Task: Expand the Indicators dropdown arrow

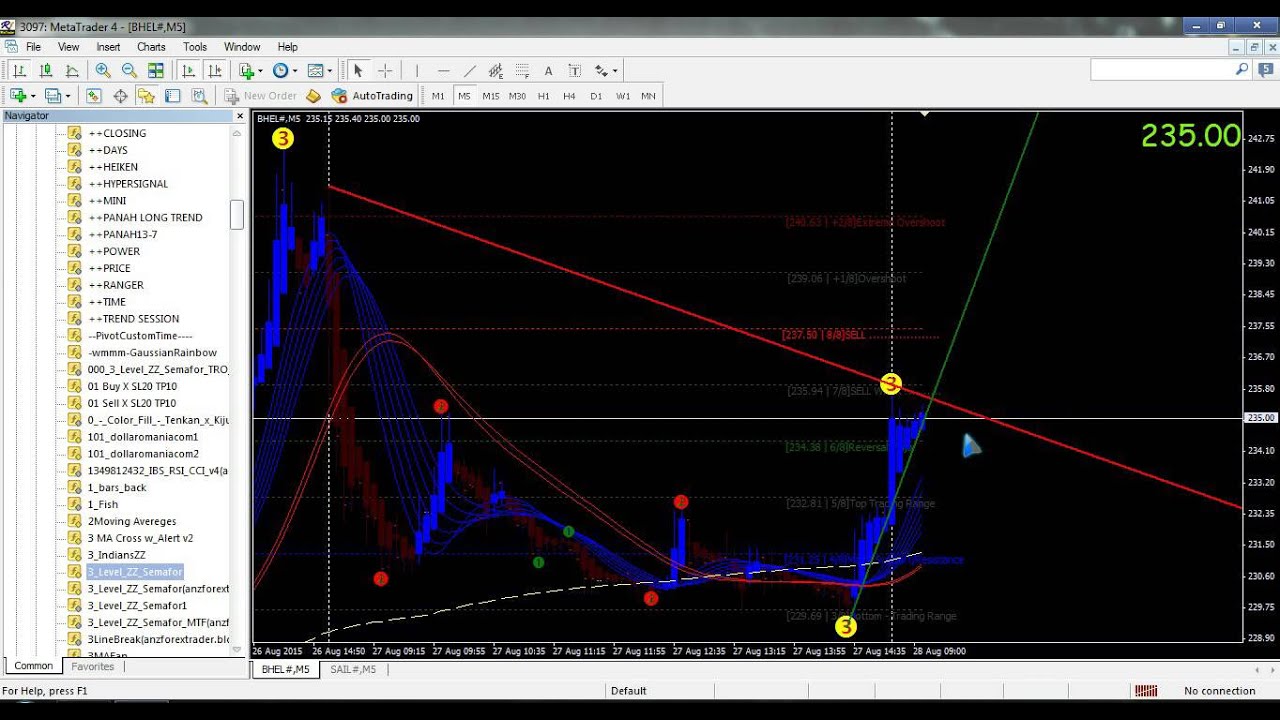Action: click(x=260, y=70)
